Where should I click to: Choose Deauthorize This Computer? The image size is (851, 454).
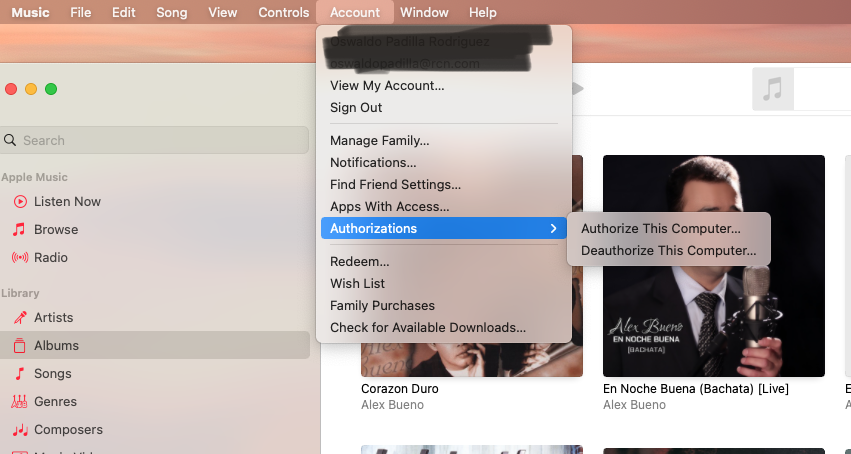[668, 251]
